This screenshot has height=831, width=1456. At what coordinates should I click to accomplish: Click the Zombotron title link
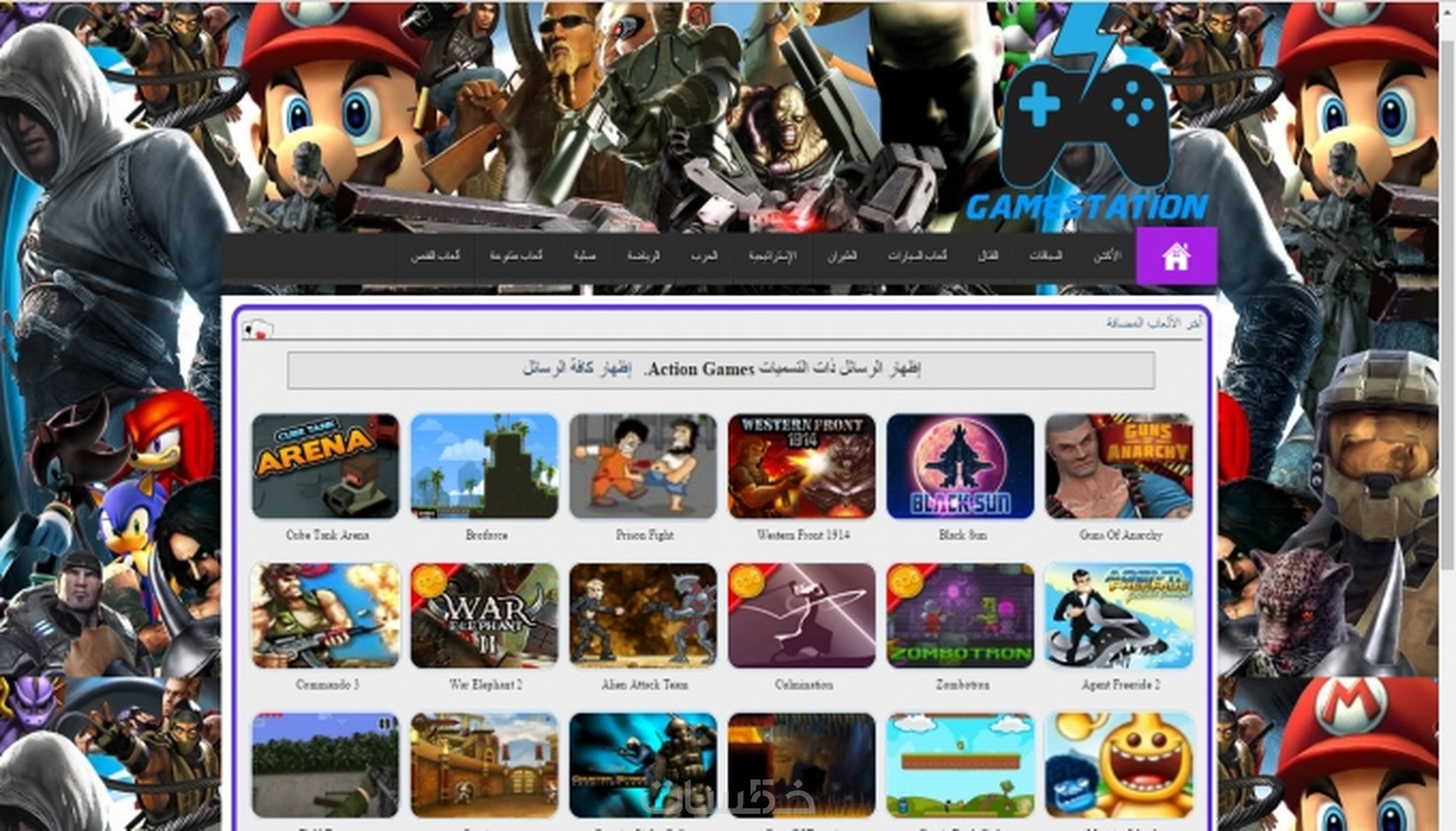click(963, 685)
